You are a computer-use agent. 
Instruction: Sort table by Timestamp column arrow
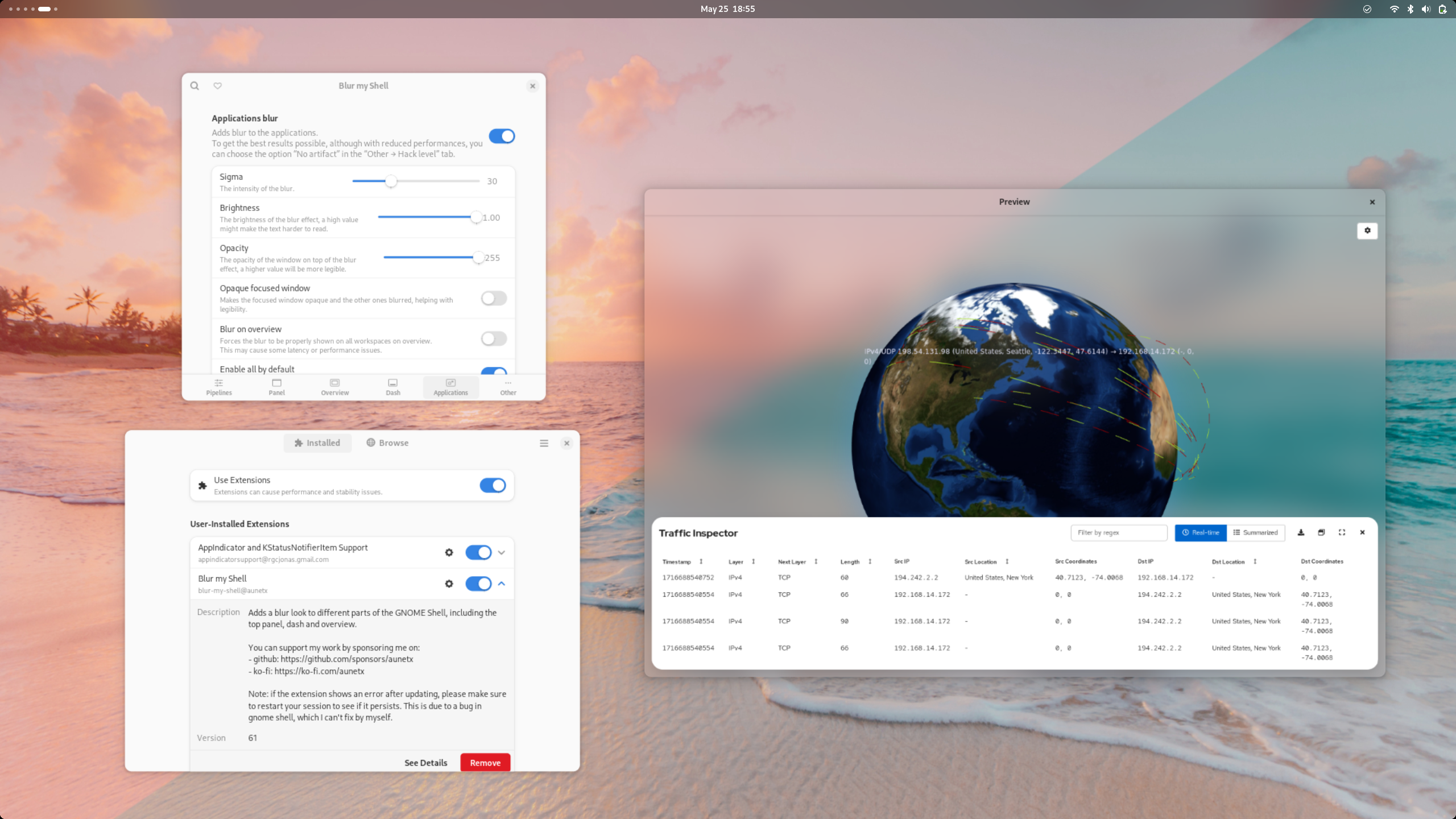coord(701,561)
